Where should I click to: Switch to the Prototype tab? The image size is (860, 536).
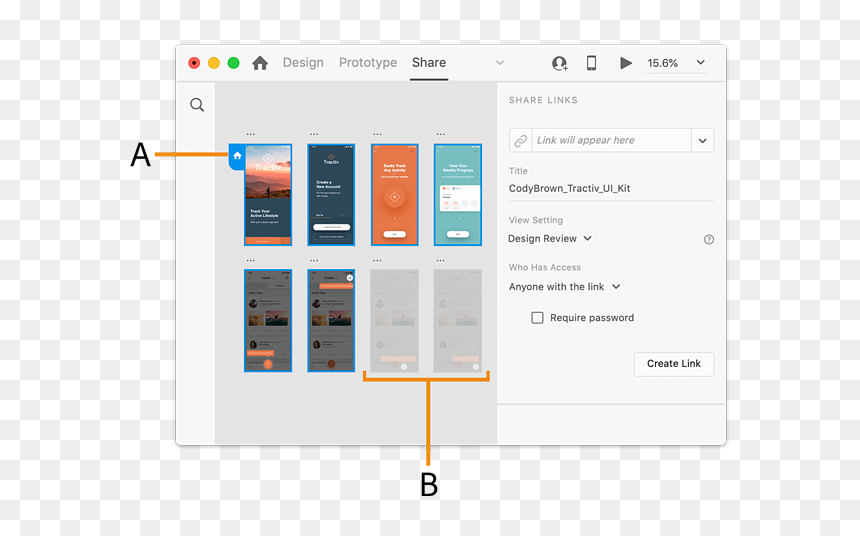[368, 63]
